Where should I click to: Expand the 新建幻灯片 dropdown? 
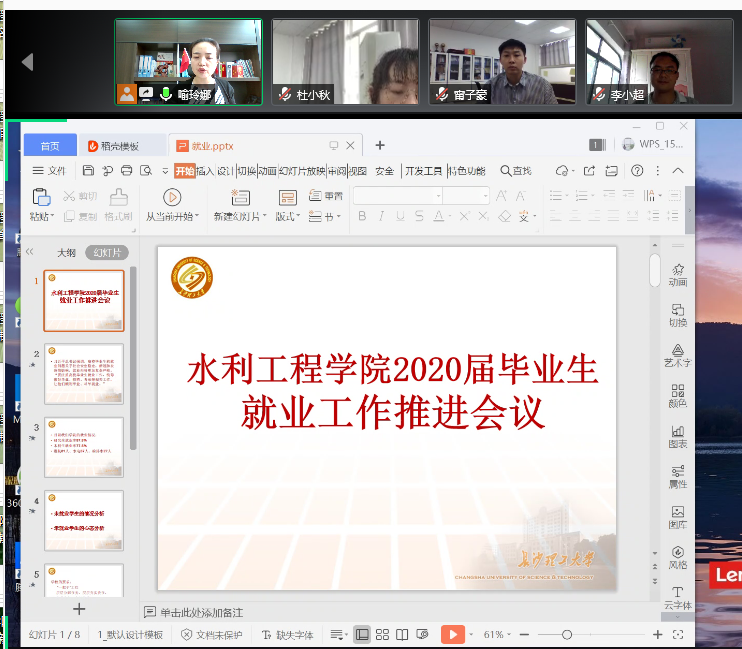(x=240, y=216)
